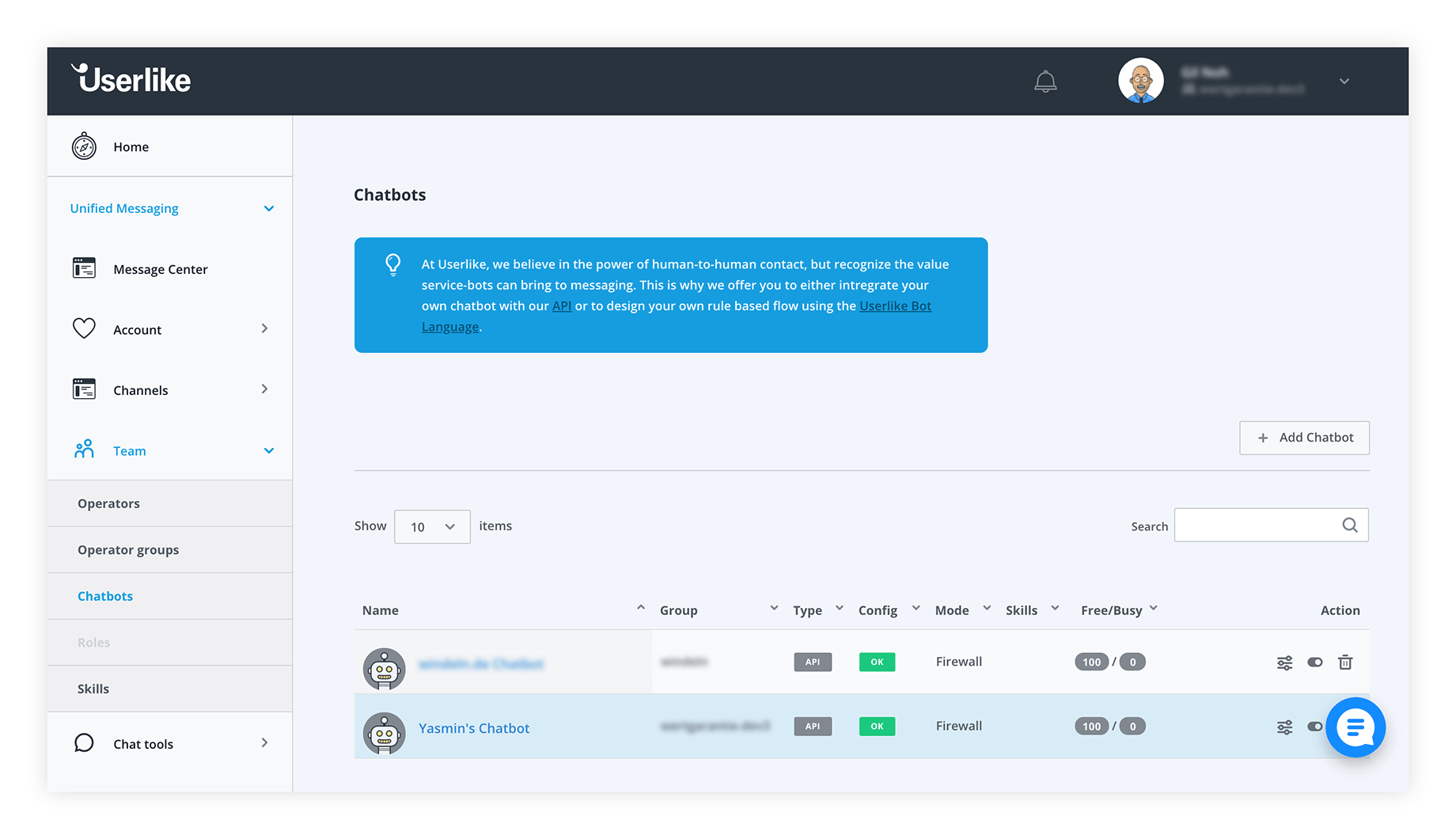The height and width of the screenshot is (839, 1456).
Task: Open notifications via the bell icon
Action: 1045,81
